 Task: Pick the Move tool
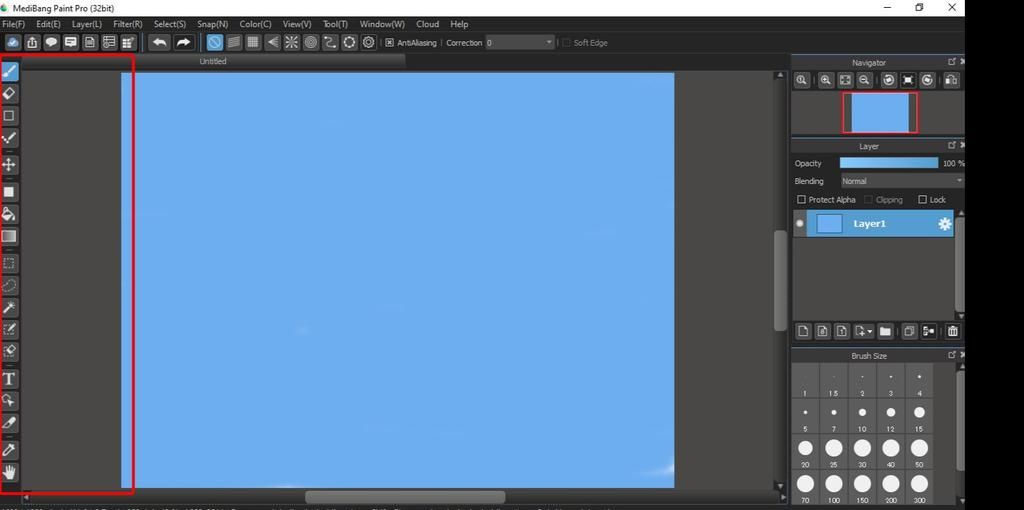click(x=9, y=165)
